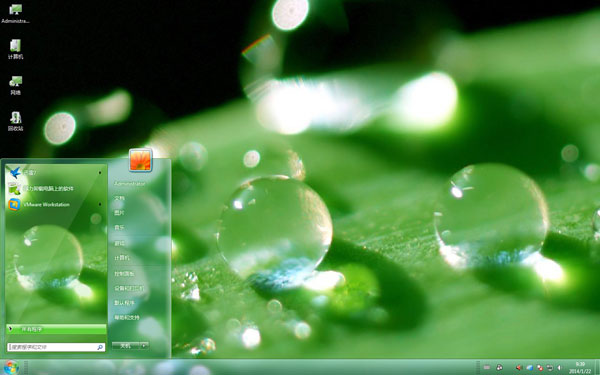The height and width of the screenshot is (375, 600).
Task: Click the network monitor tray icon
Action: tap(549, 367)
